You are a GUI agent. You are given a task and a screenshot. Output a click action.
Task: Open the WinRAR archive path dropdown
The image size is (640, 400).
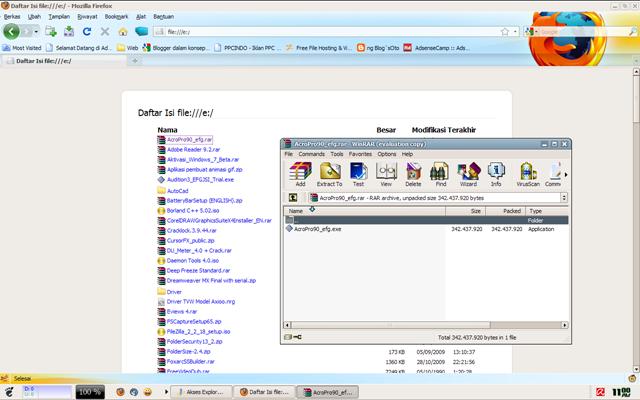(x=564, y=198)
